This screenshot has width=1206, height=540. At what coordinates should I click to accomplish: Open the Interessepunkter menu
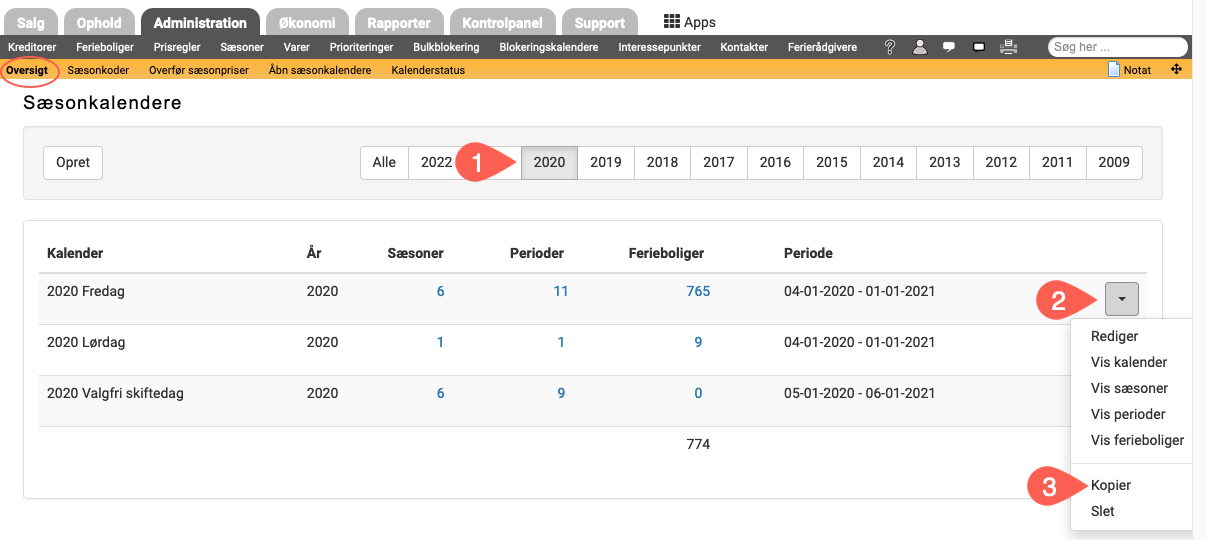tap(659, 47)
